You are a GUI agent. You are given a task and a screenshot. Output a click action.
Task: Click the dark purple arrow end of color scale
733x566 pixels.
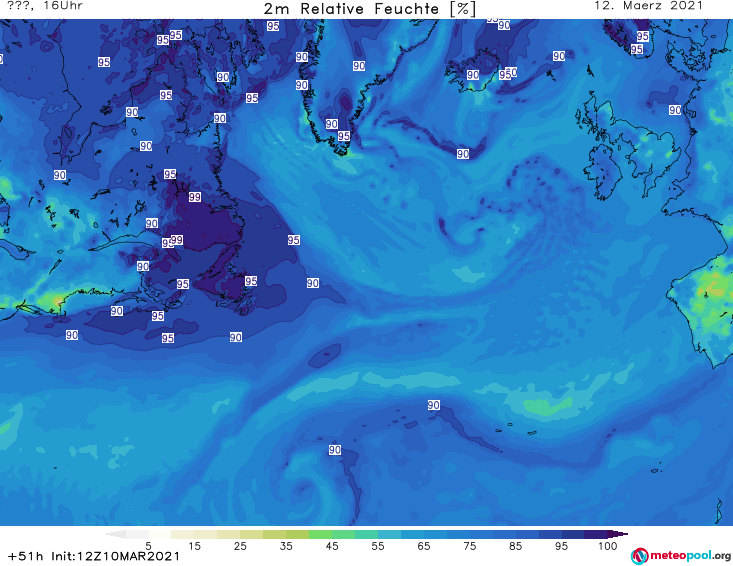coord(618,534)
